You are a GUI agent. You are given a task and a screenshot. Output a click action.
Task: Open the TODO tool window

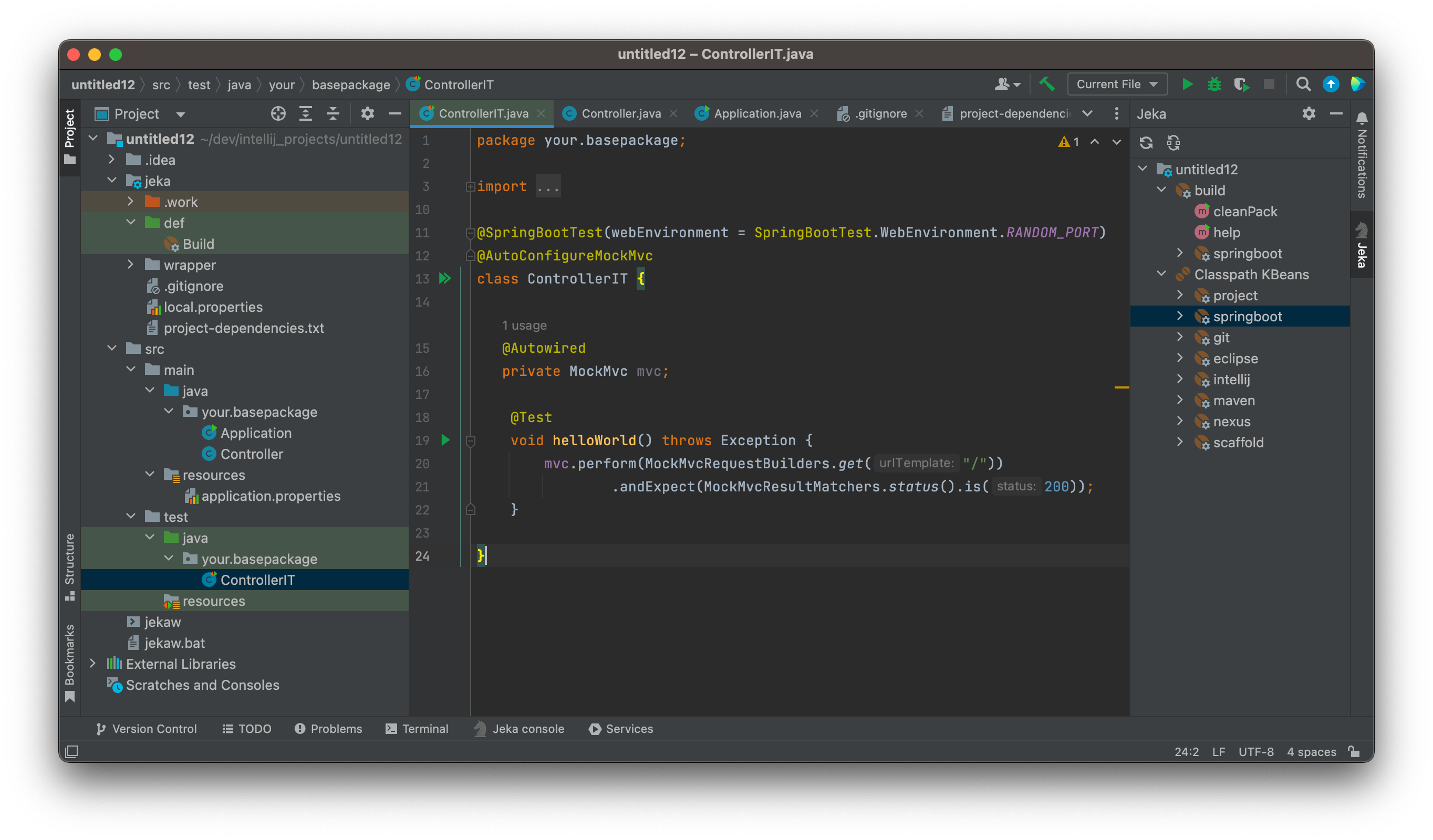[x=246, y=729]
